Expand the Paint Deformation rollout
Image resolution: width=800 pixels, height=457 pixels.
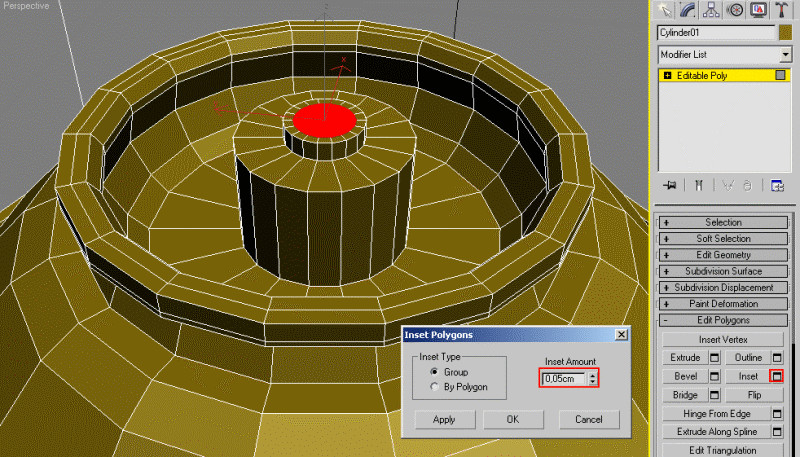723,304
